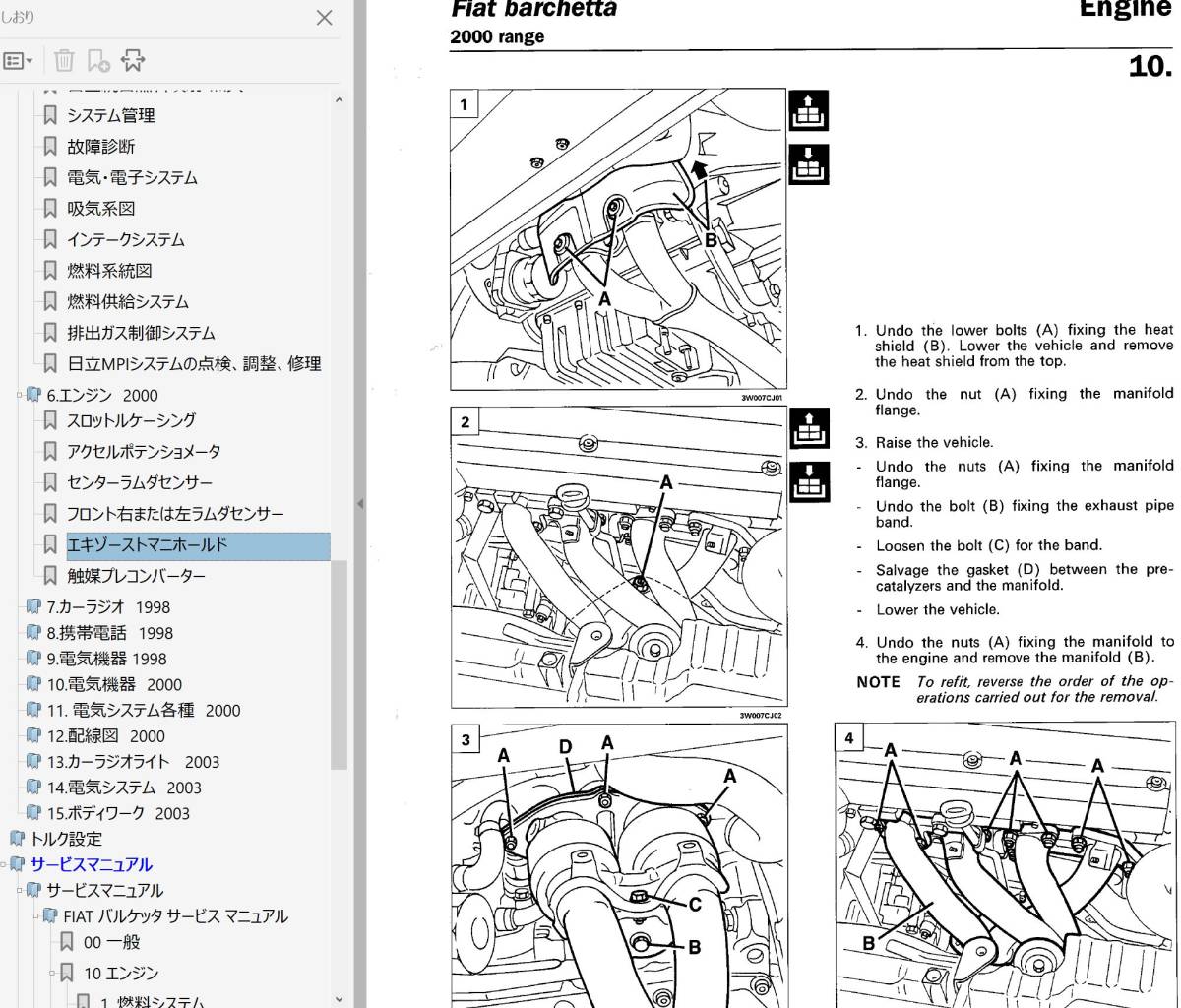1181x1008 pixels.
Task: Select the 日立MPIシステムの点検、調整、修理 bookmark
Action: click(x=194, y=364)
